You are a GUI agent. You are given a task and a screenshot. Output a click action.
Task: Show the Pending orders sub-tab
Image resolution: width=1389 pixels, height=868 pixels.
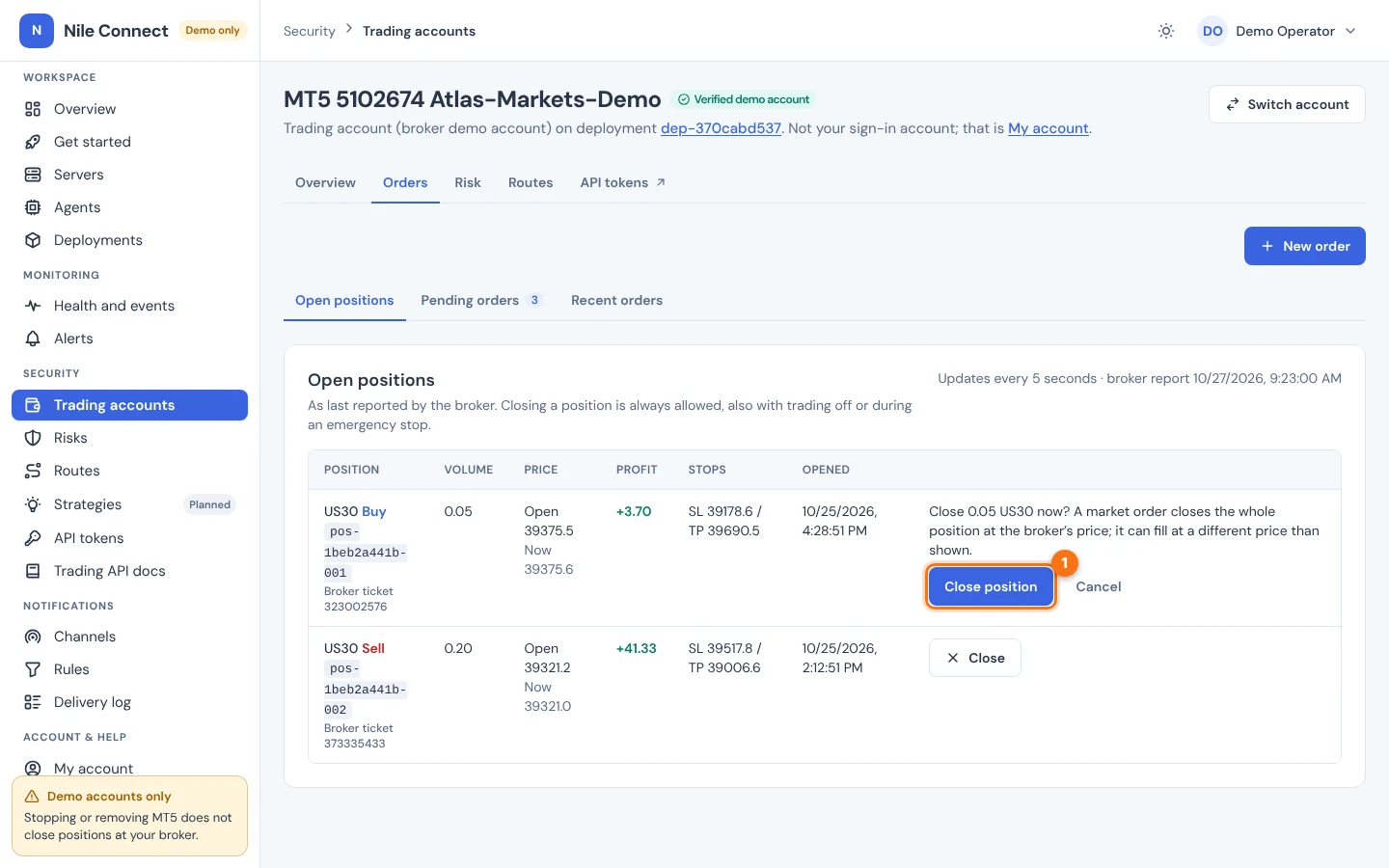coord(481,300)
